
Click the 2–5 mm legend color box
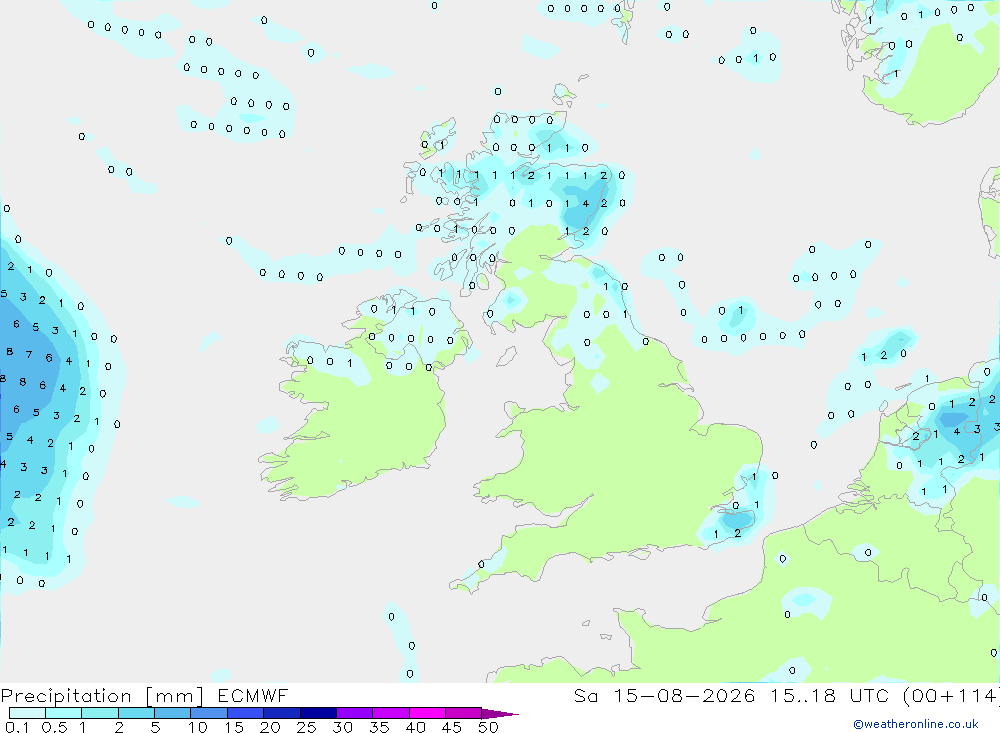tap(136, 713)
